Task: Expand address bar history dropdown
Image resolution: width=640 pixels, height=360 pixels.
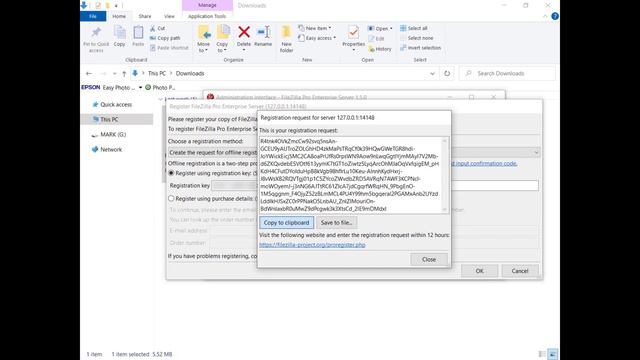Action: 432,73
